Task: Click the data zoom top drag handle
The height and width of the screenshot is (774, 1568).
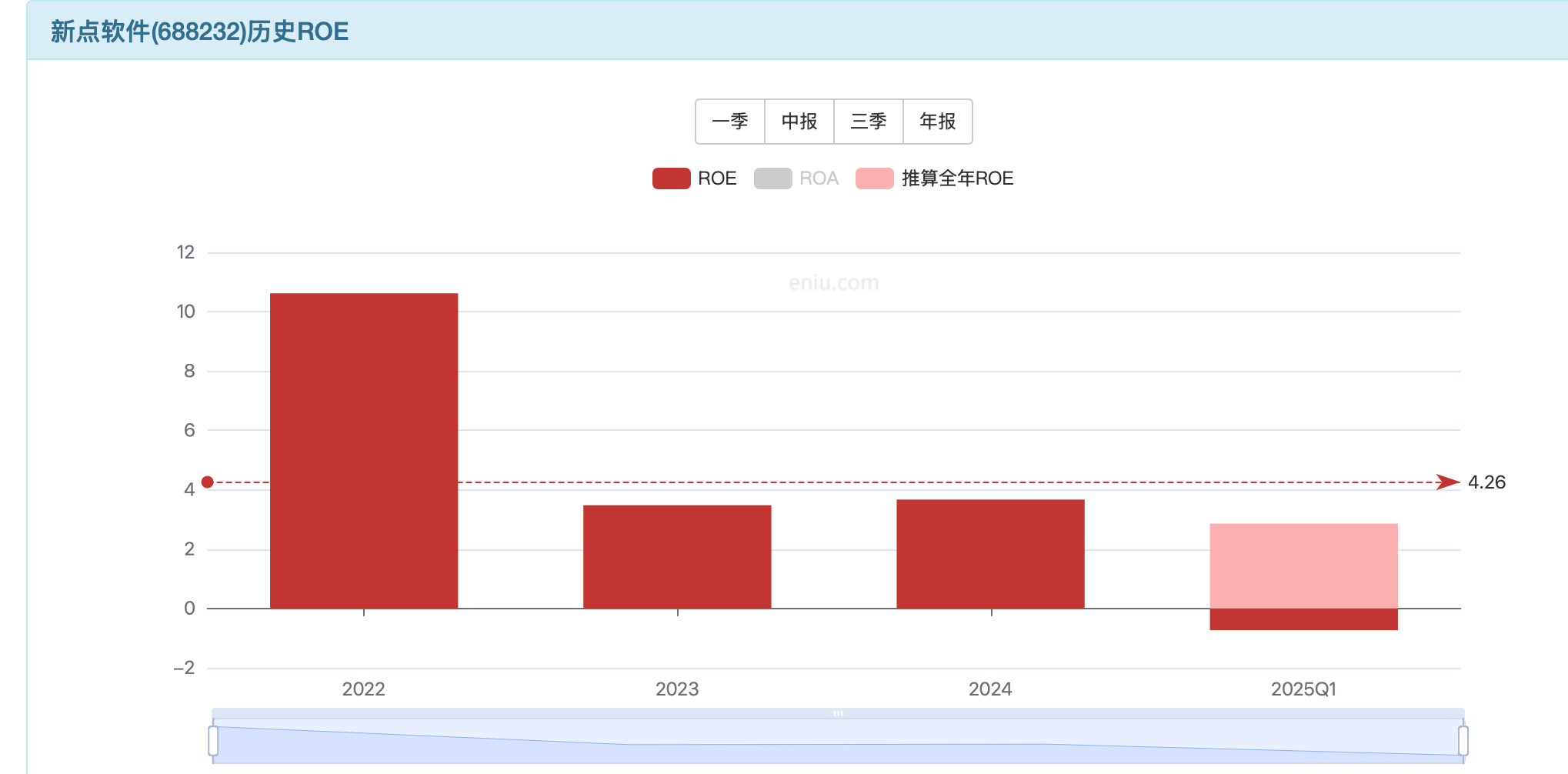Action: [838, 713]
